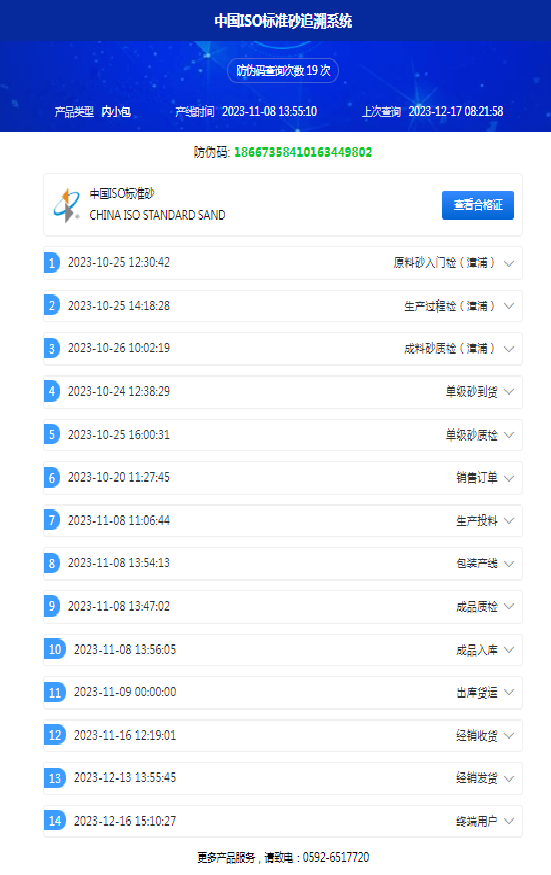Click step number 7 badge

pyautogui.click(x=51, y=521)
